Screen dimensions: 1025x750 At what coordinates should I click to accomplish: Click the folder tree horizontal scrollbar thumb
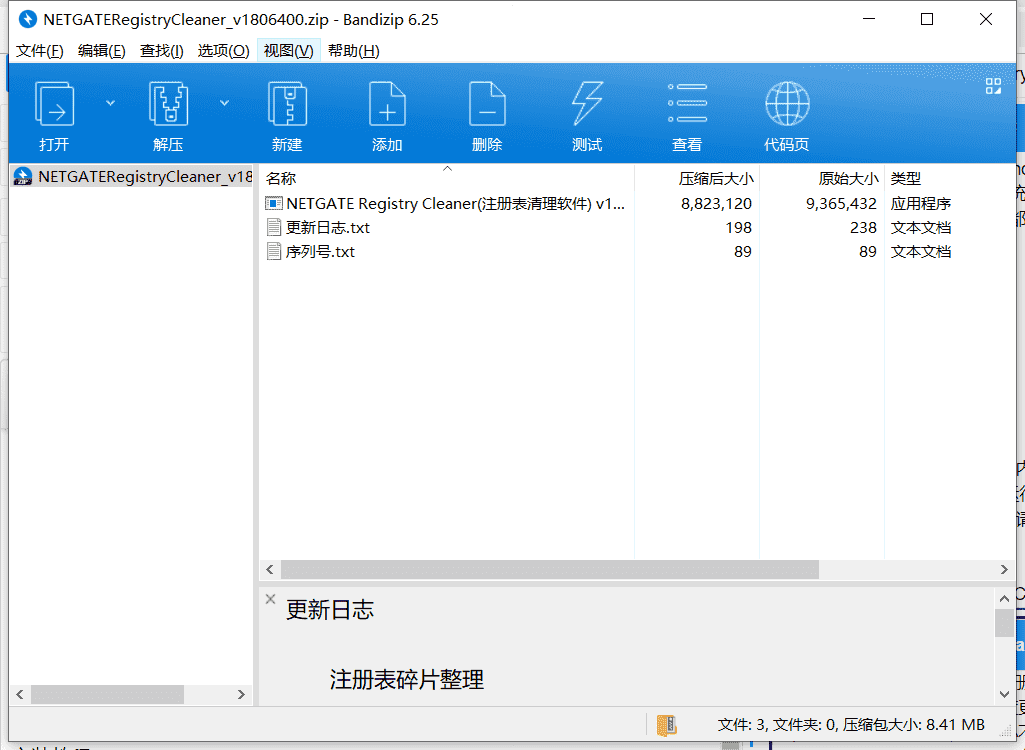(x=107, y=694)
